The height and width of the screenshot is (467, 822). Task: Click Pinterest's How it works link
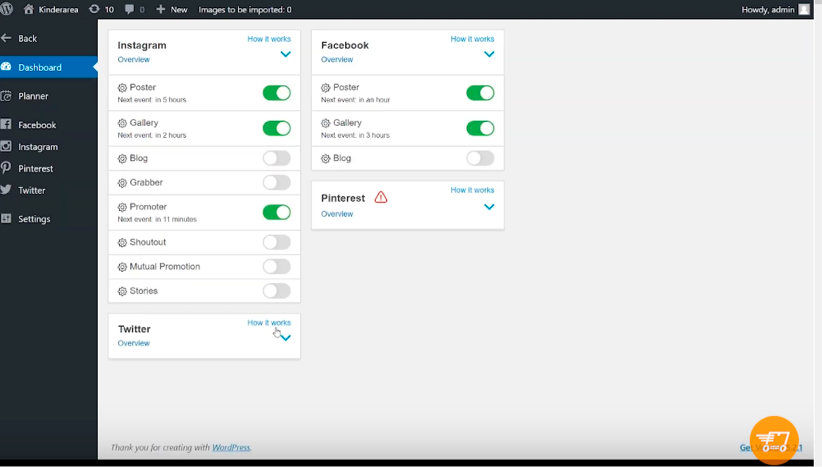472,190
